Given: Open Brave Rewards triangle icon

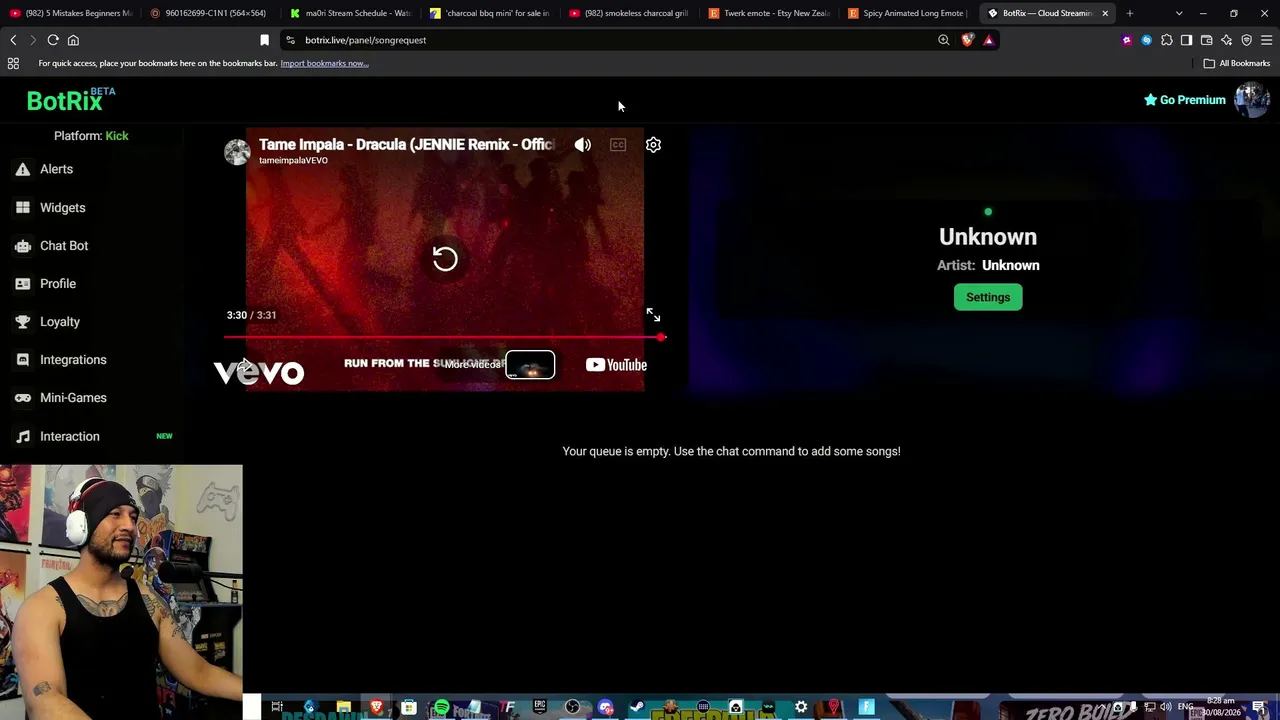Looking at the screenshot, I should click(x=988, y=40).
